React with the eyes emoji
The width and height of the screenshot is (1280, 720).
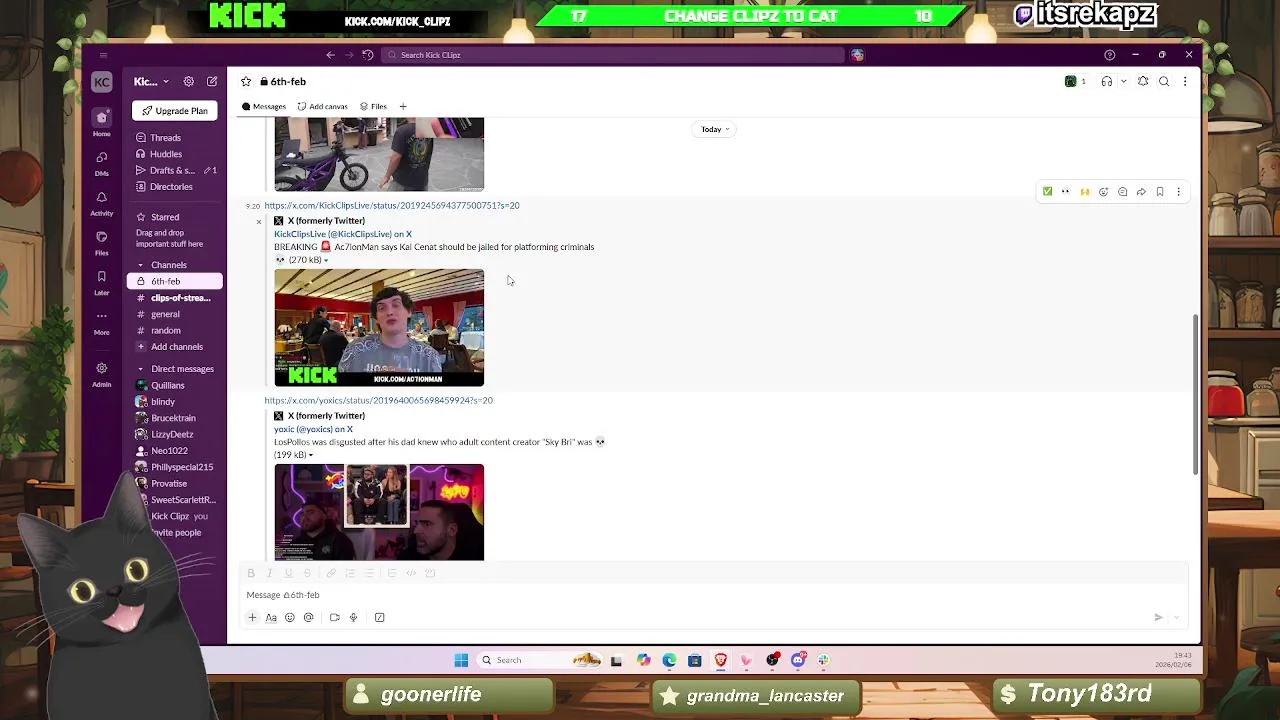(1066, 192)
